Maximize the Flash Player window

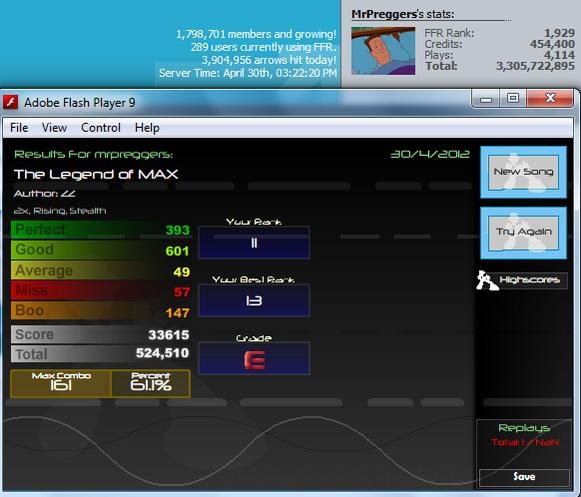(513, 98)
